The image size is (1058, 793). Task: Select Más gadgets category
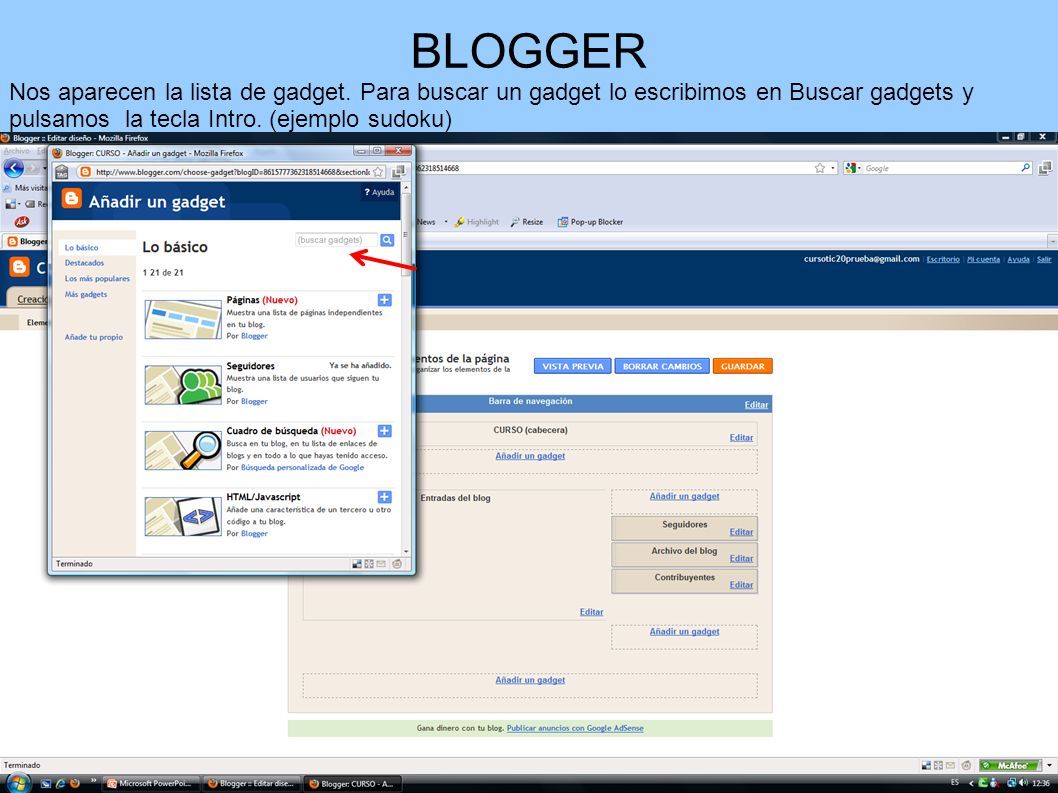(x=86, y=294)
